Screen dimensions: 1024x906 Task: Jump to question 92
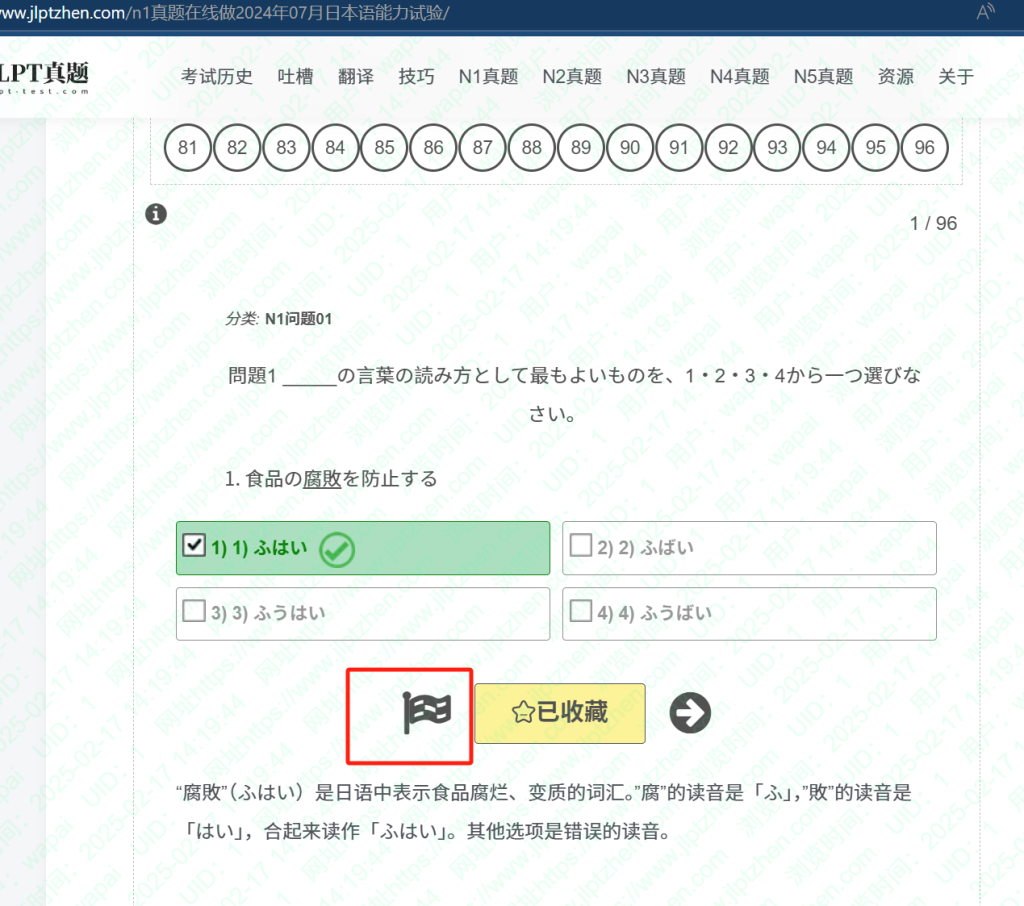coord(728,148)
